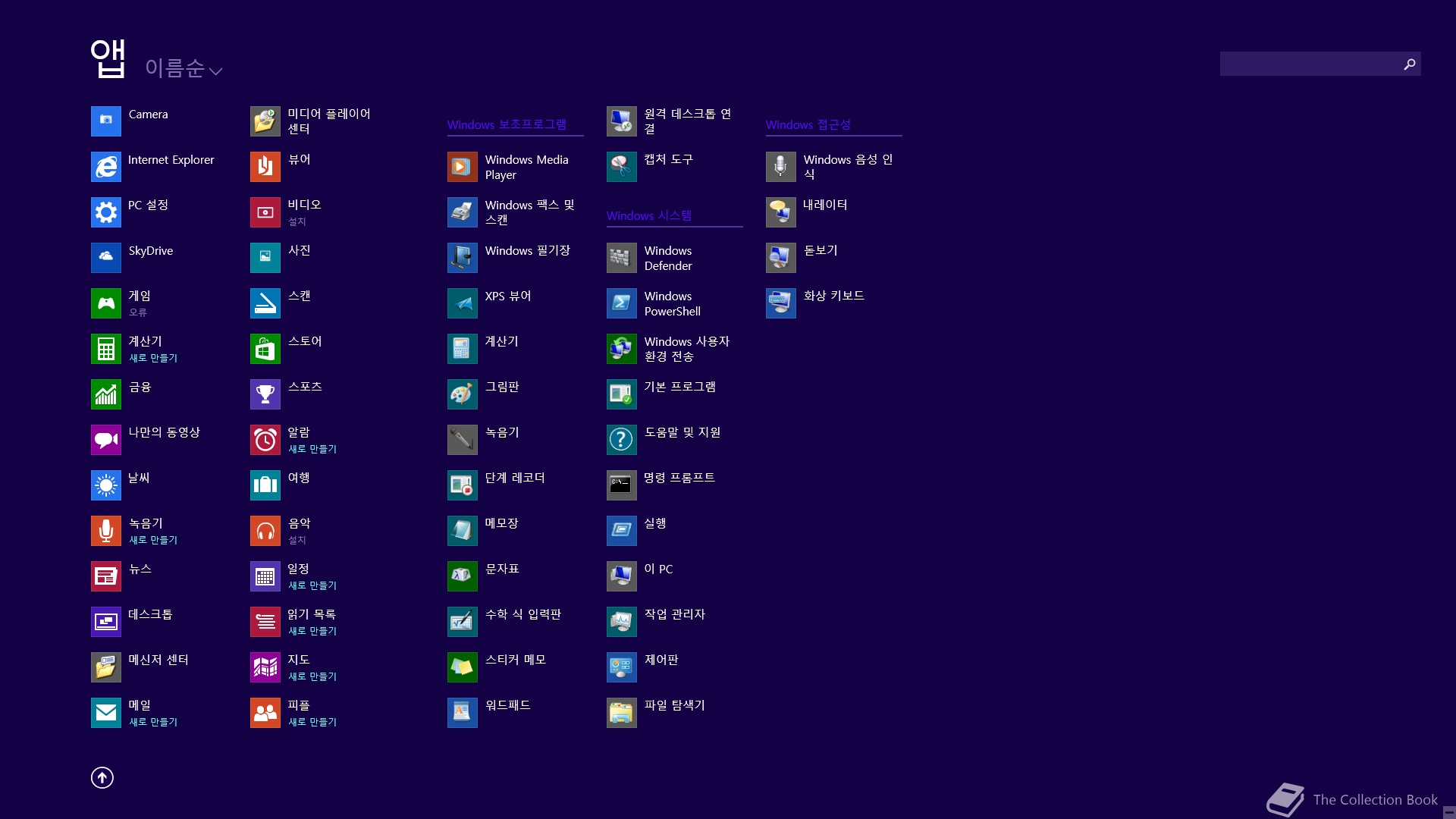Open the 캡처 도구 scissors icon
This screenshot has width=1456, height=819.
coord(622,167)
